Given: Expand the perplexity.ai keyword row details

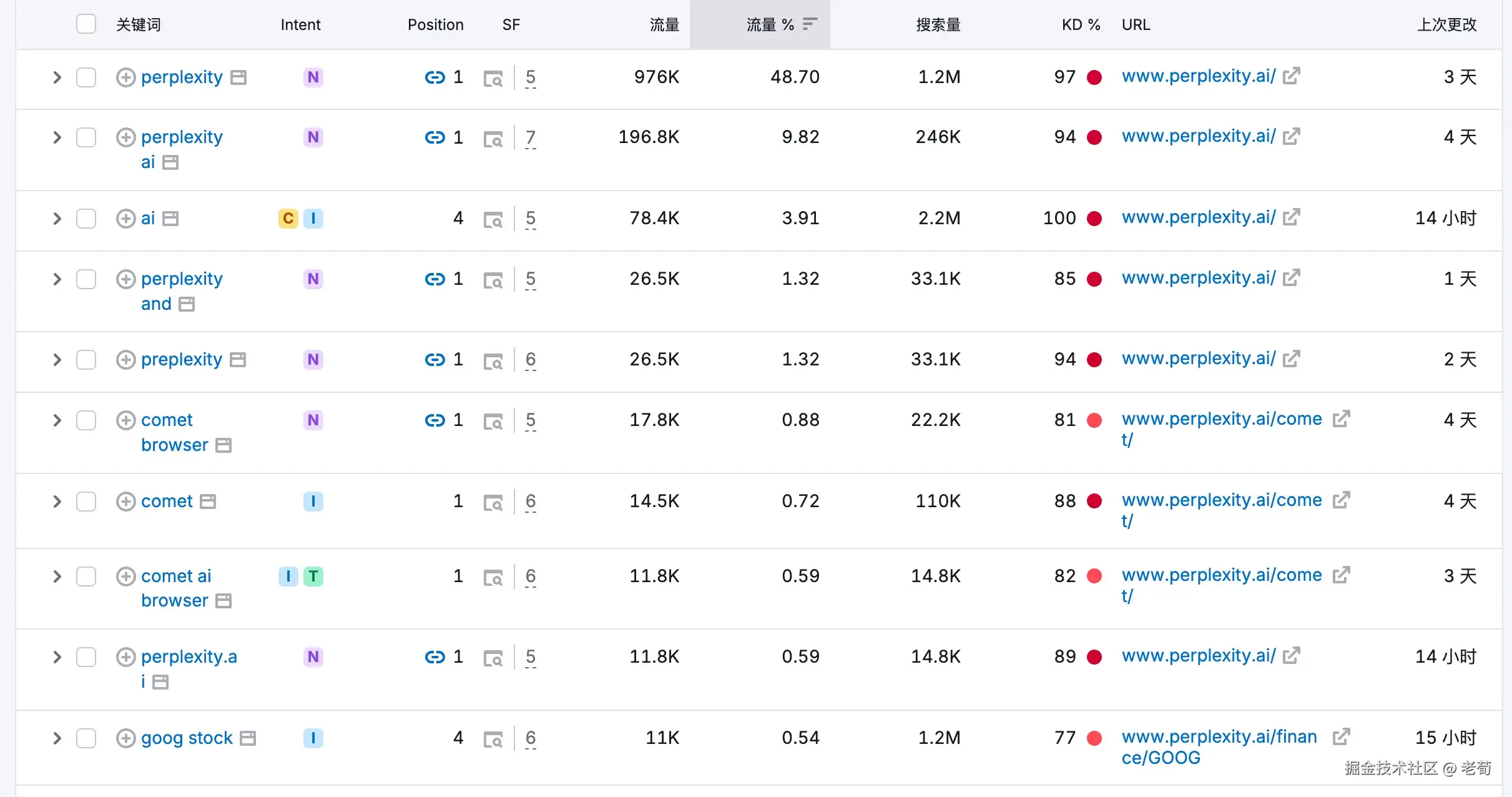Looking at the screenshot, I should click(57, 657).
